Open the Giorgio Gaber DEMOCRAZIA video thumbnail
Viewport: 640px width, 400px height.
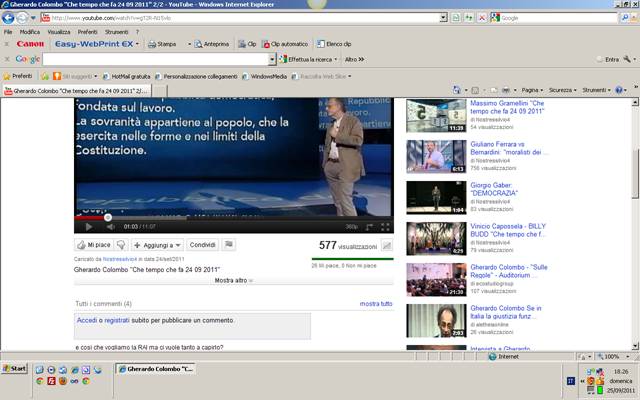click(436, 198)
